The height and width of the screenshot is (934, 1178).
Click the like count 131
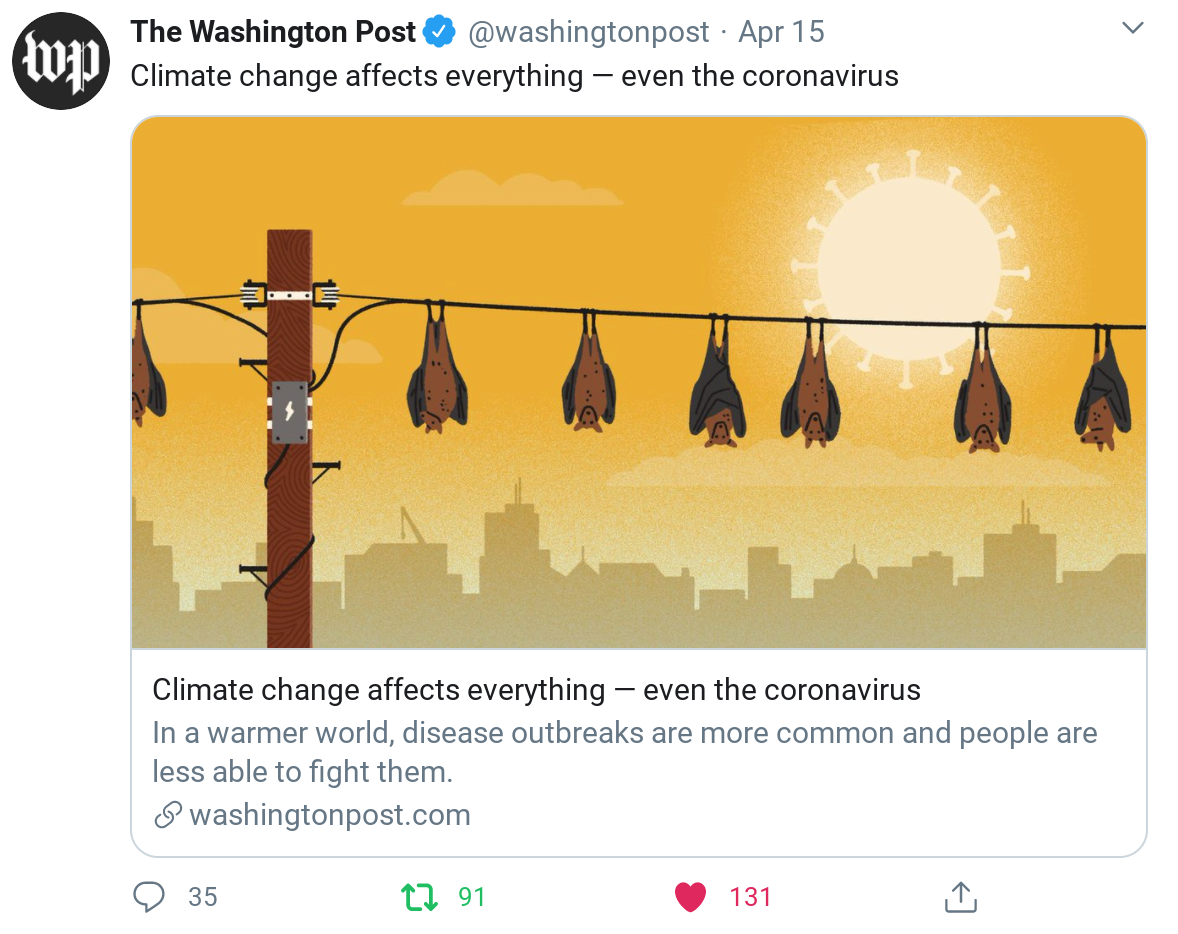(x=750, y=897)
